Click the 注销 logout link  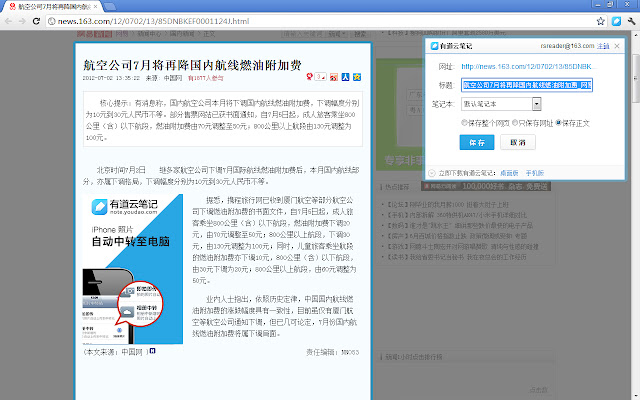[x=603, y=46]
